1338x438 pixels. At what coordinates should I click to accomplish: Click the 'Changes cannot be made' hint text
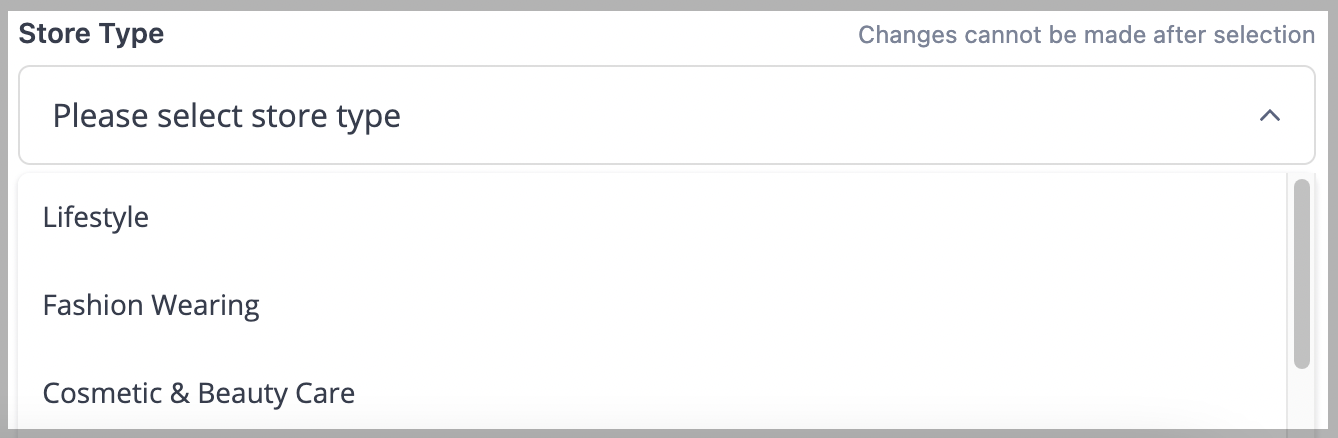click(x=1087, y=35)
